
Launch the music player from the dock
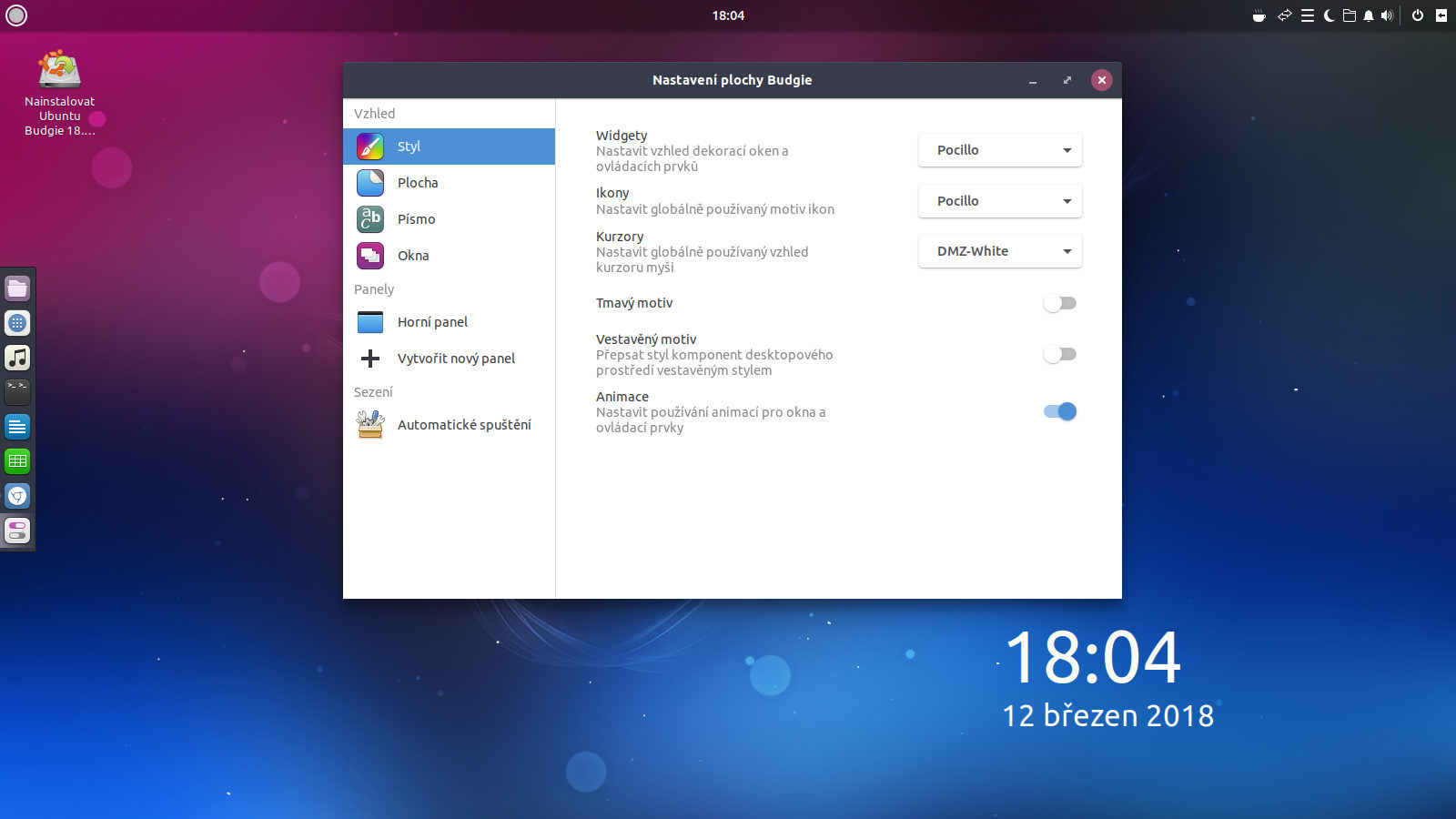17,358
